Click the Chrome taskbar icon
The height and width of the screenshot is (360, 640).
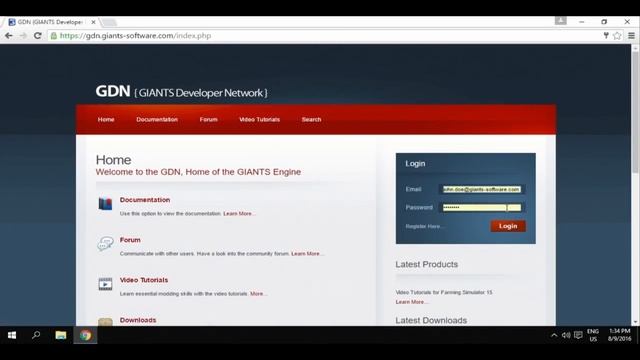click(x=85, y=335)
